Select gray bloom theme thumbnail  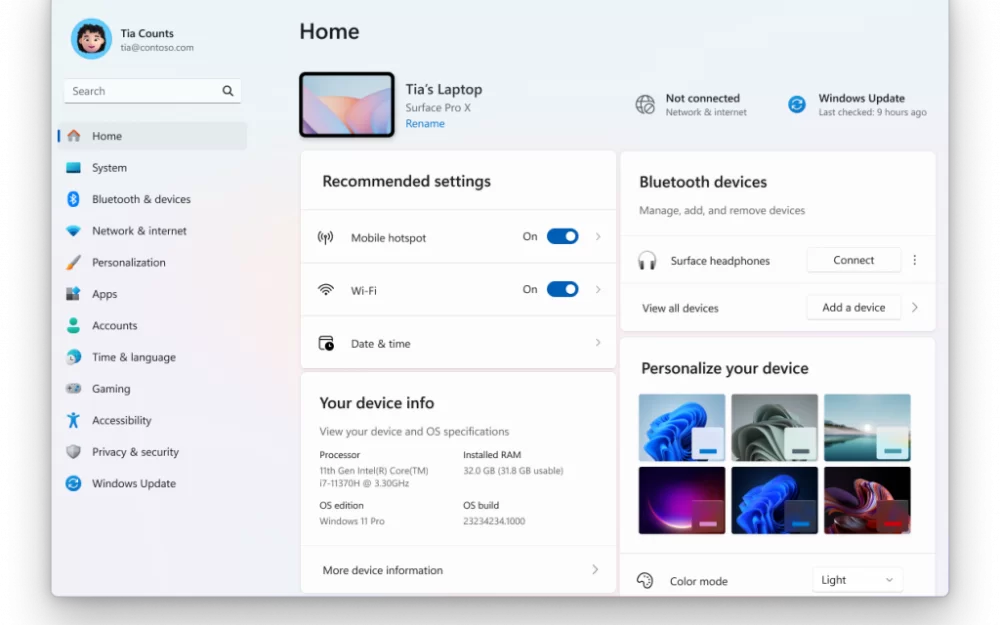click(x=774, y=427)
